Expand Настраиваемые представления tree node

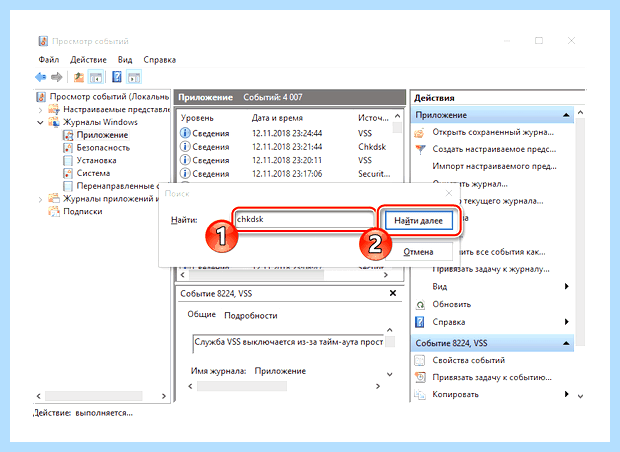tap(40, 110)
